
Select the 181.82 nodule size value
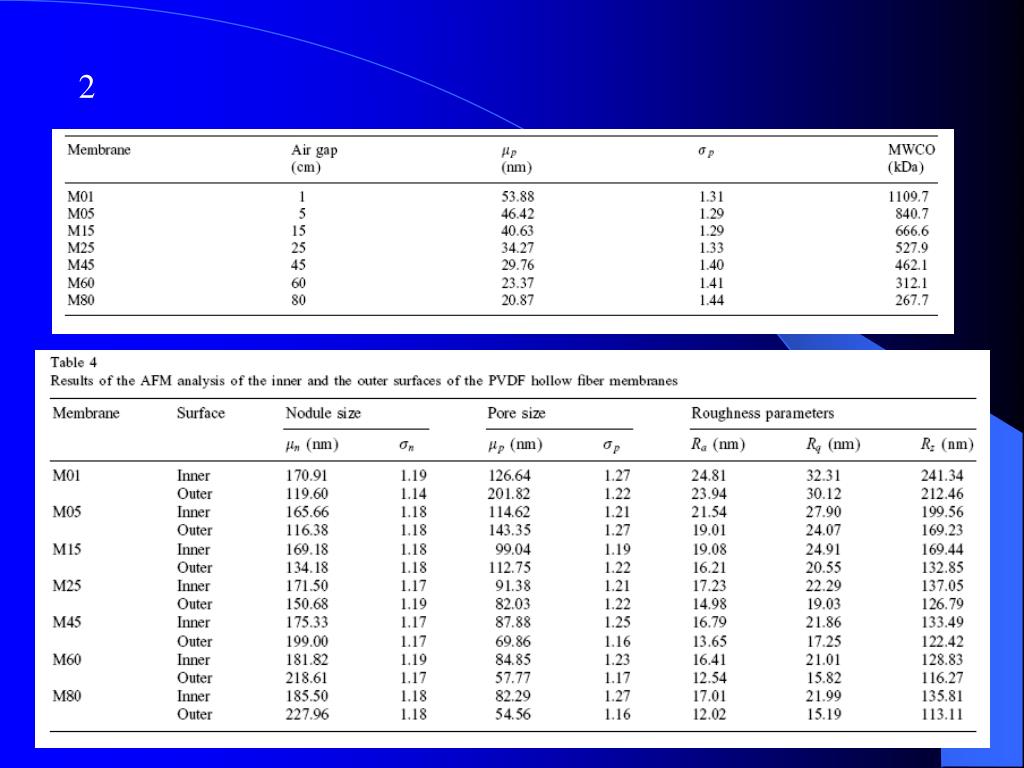point(307,660)
